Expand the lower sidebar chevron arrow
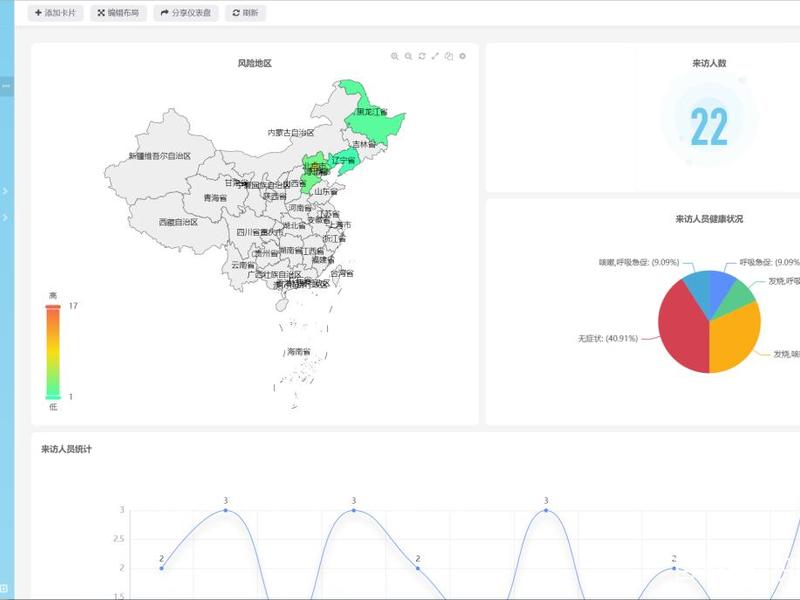This screenshot has width=800, height=600. click(5, 217)
